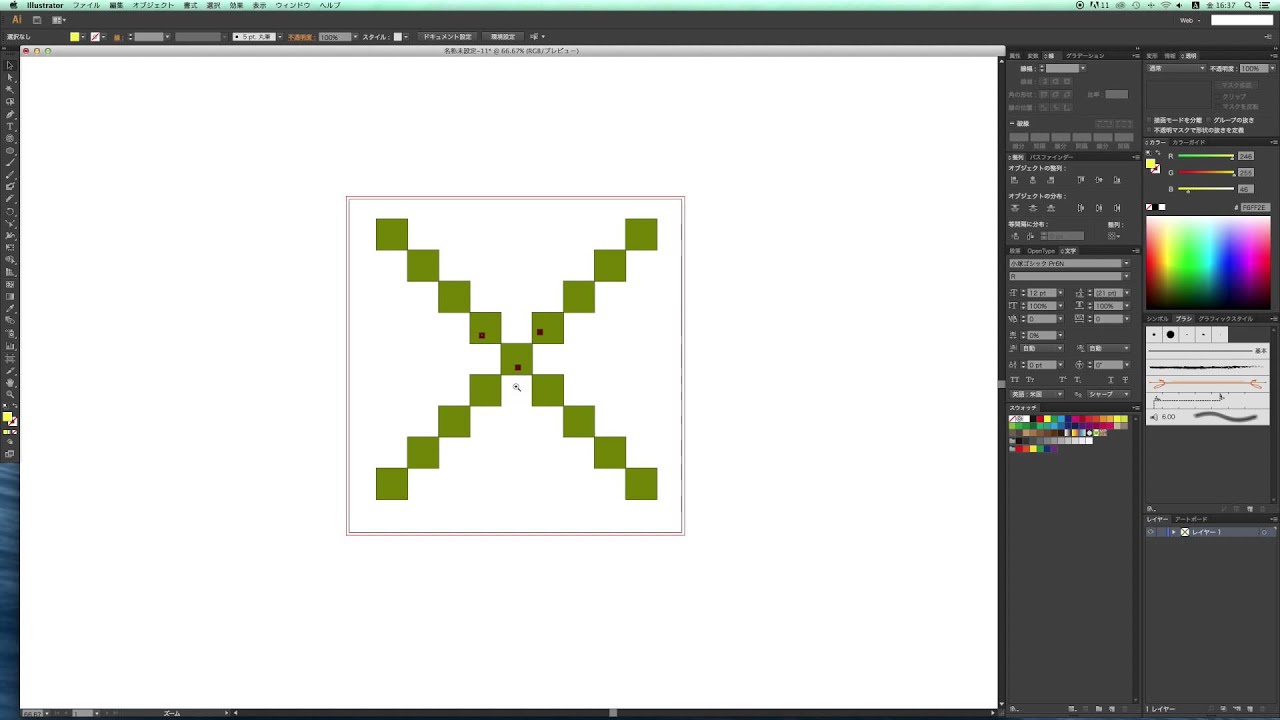This screenshot has height=720, width=1280.
Task: Open the Color panel options menu
Action: [1273, 142]
